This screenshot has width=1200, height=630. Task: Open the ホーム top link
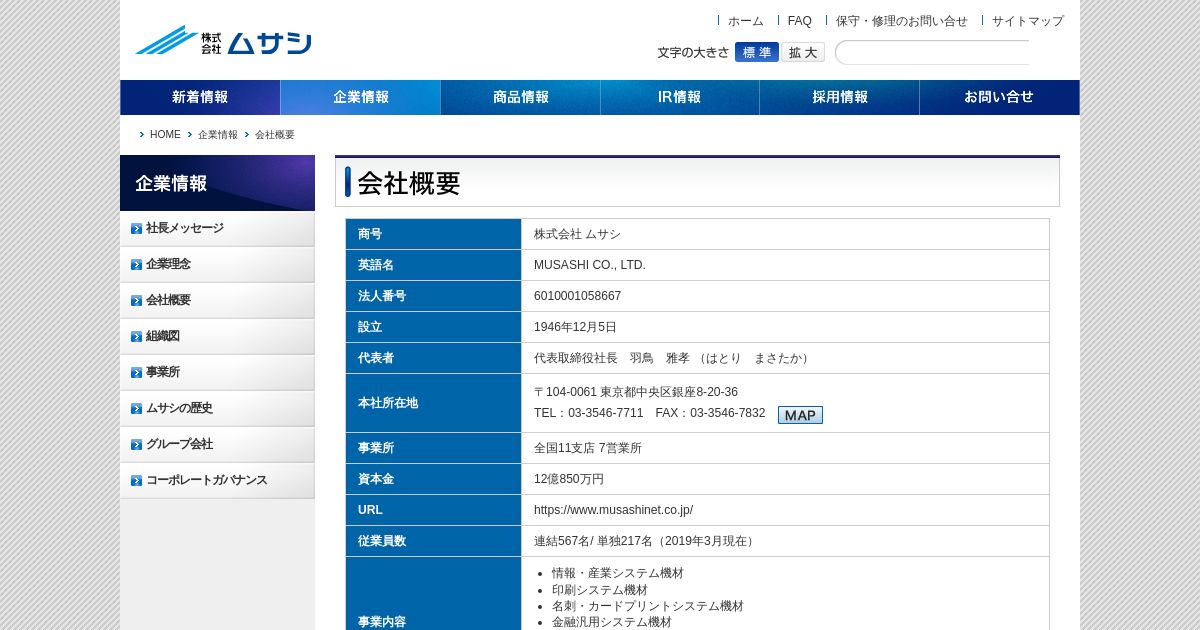tap(745, 21)
